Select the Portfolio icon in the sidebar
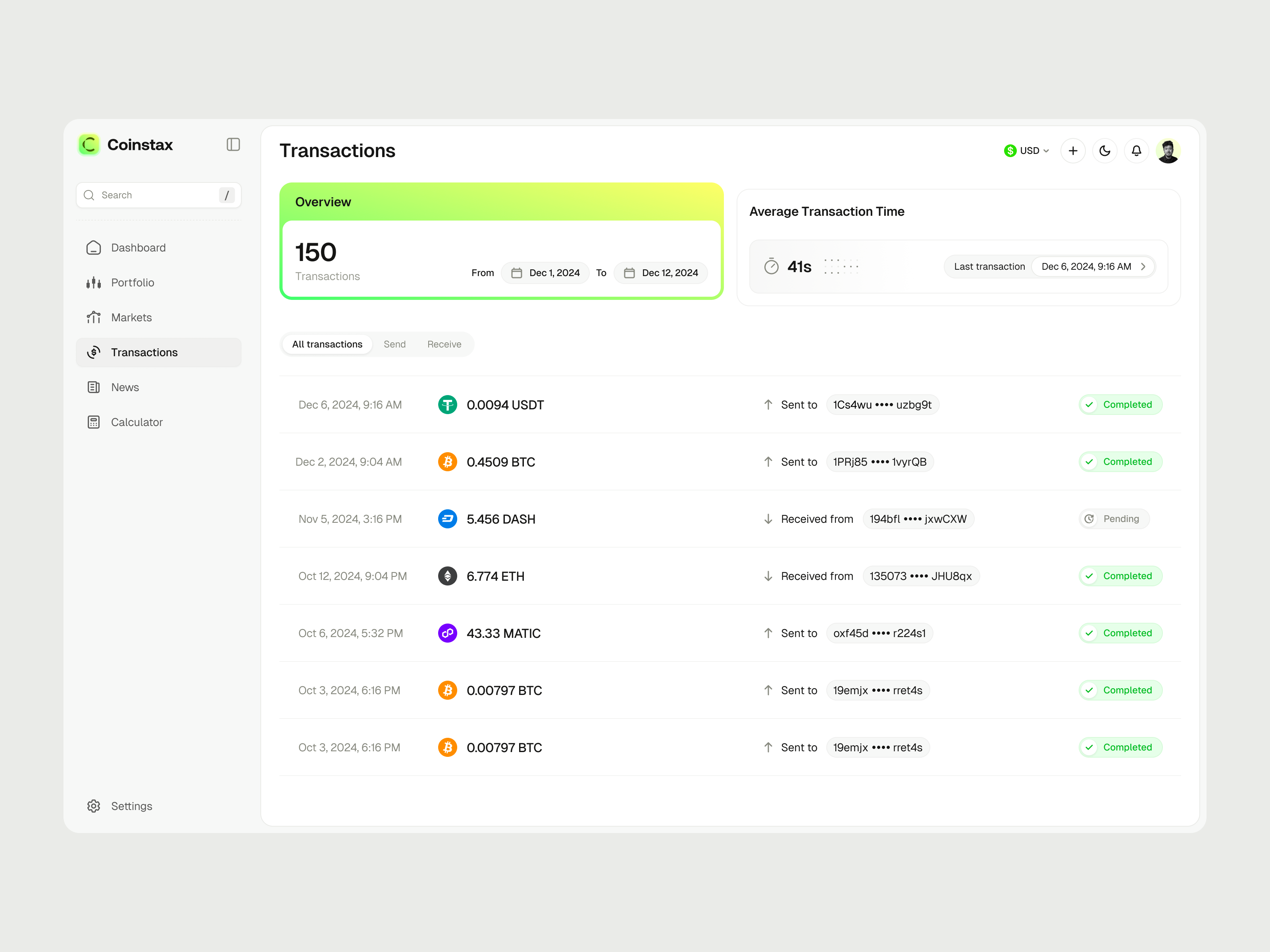The width and height of the screenshot is (1270, 952). click(x=94, y=282)
